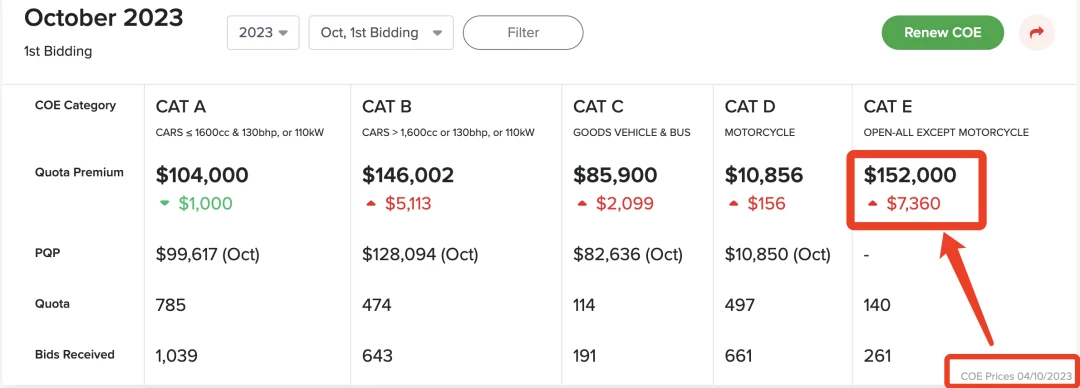Open the 2023 year dropdown

263,32
